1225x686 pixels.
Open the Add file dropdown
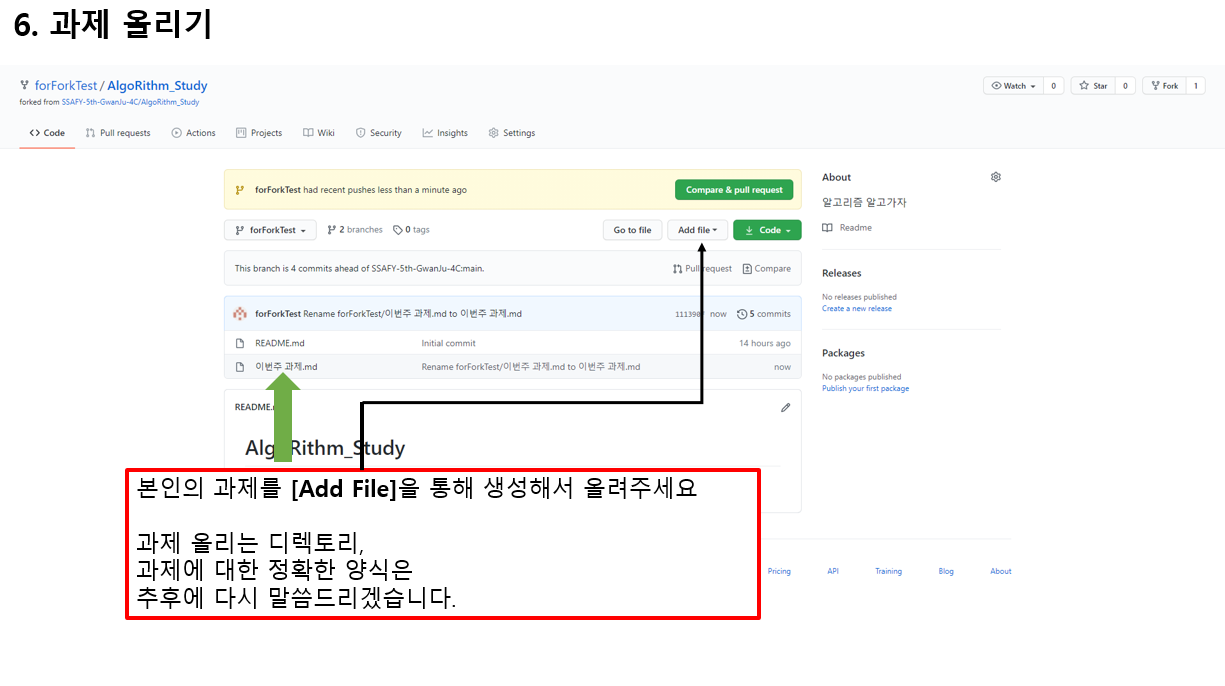tap(697, 229)
